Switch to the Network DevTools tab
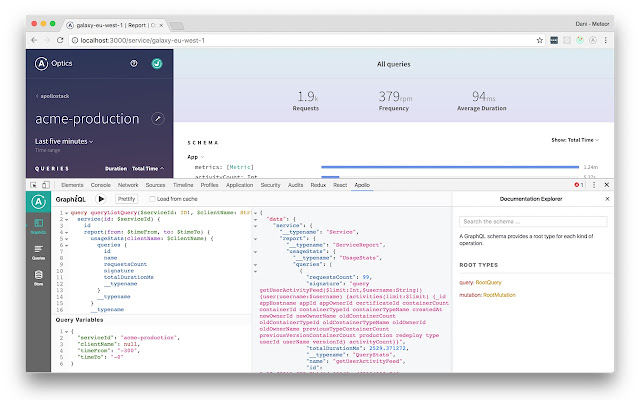Viewport: 640px width, 400px height. pos(128,185)
